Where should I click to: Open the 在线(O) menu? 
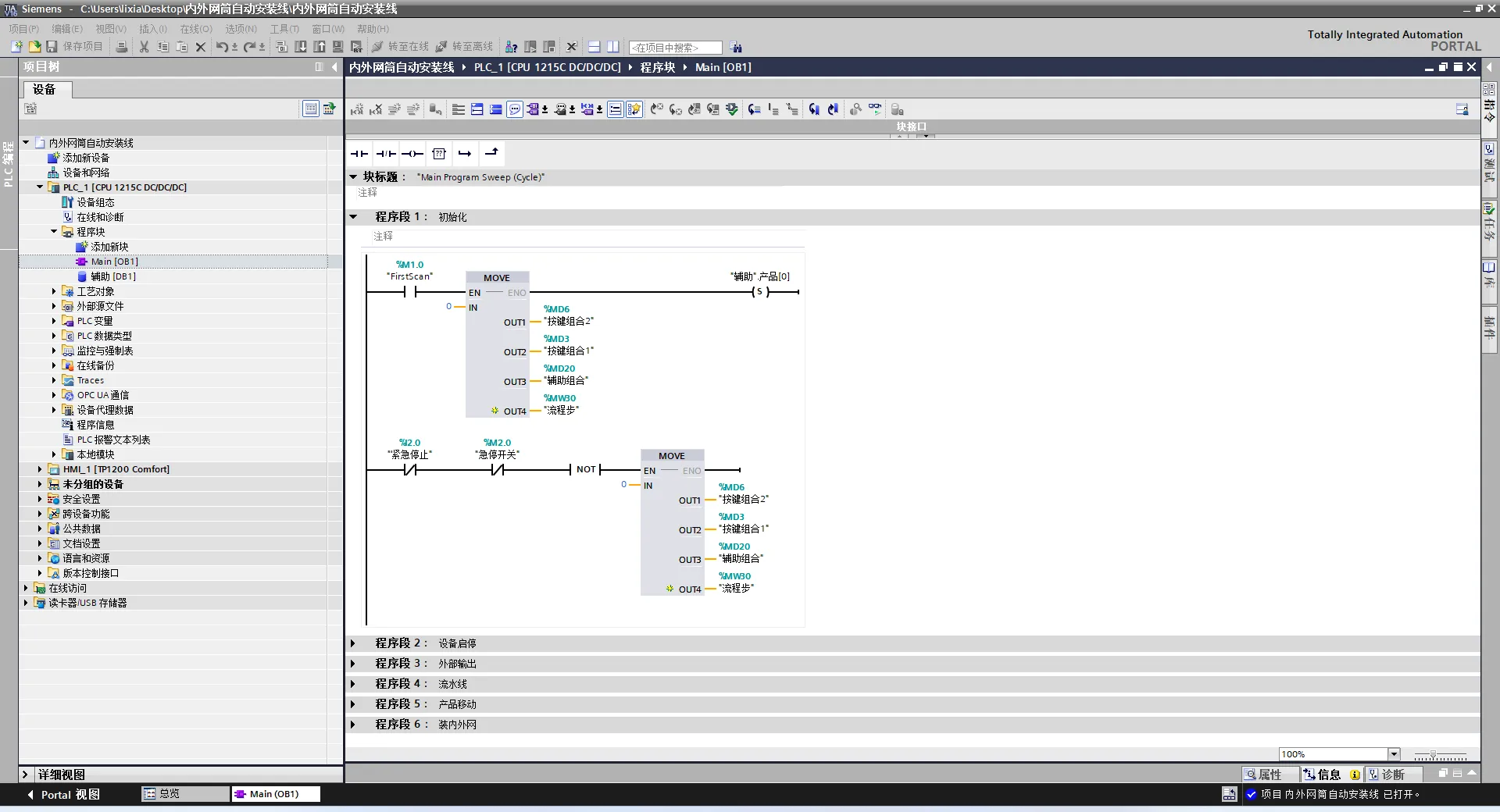click(x=196, y=29)
